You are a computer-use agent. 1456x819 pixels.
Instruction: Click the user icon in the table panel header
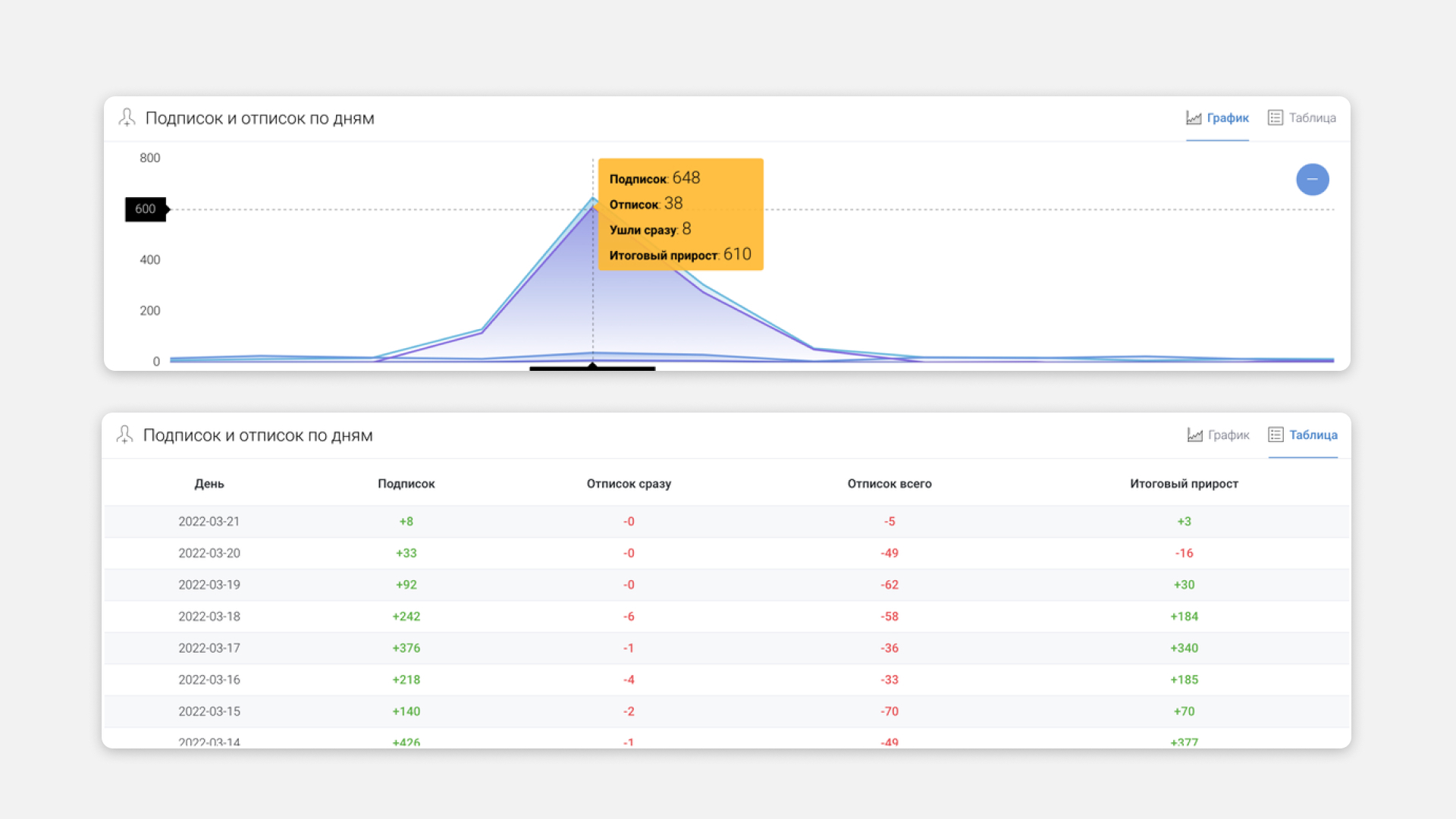pyautogui.click(x=124, y=435)
